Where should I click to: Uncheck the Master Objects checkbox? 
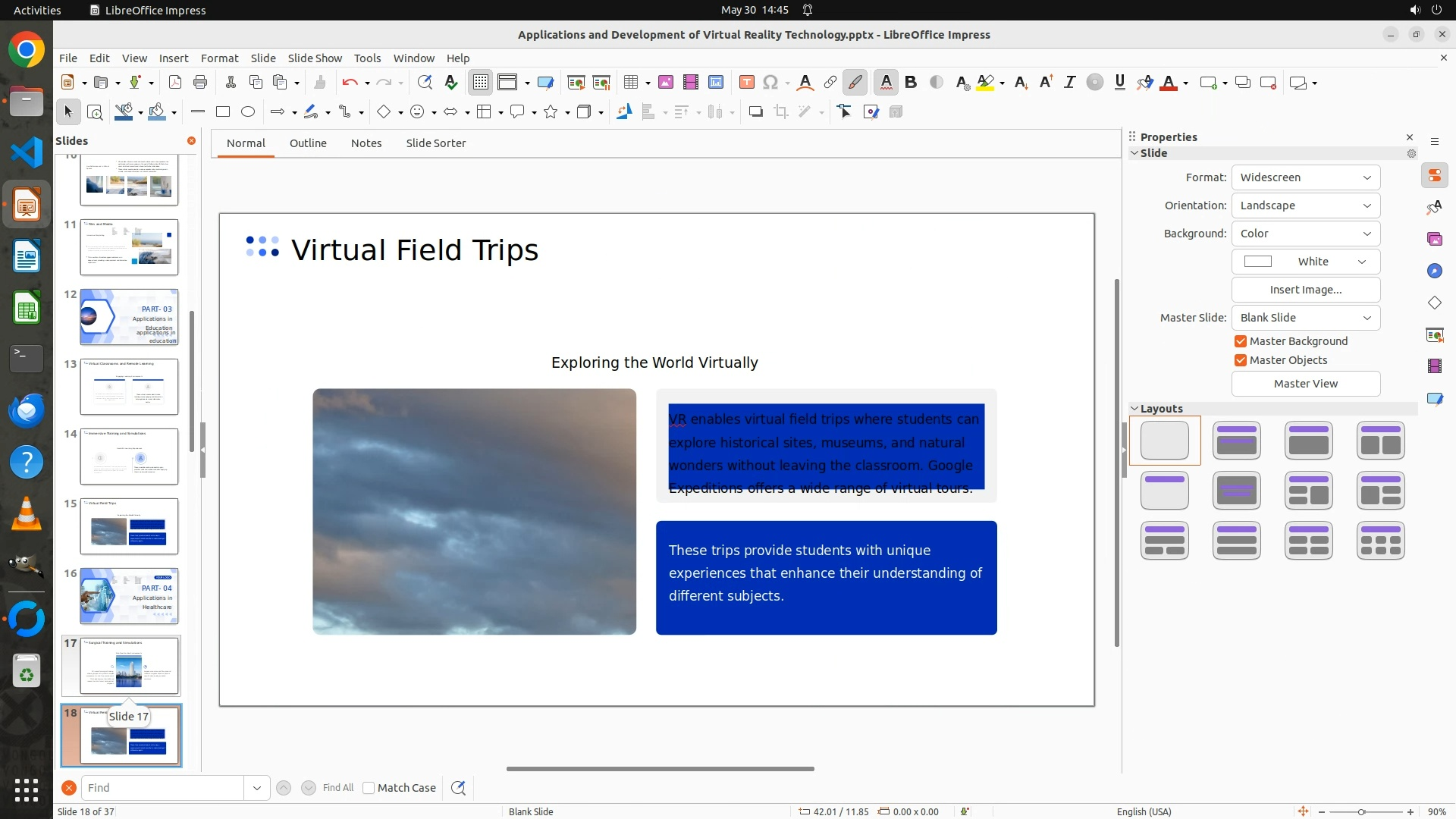(x=1241, y=360)
